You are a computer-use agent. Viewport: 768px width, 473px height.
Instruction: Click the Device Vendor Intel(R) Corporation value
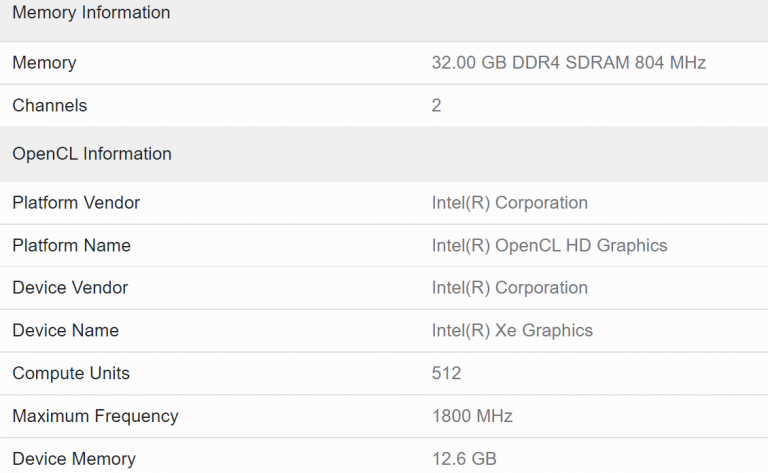[509, 288]
